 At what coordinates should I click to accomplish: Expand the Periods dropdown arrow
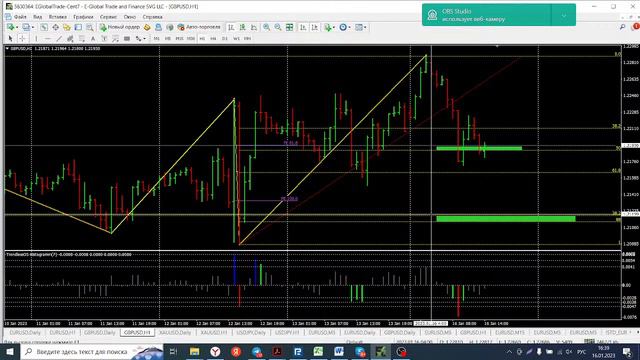350,27
